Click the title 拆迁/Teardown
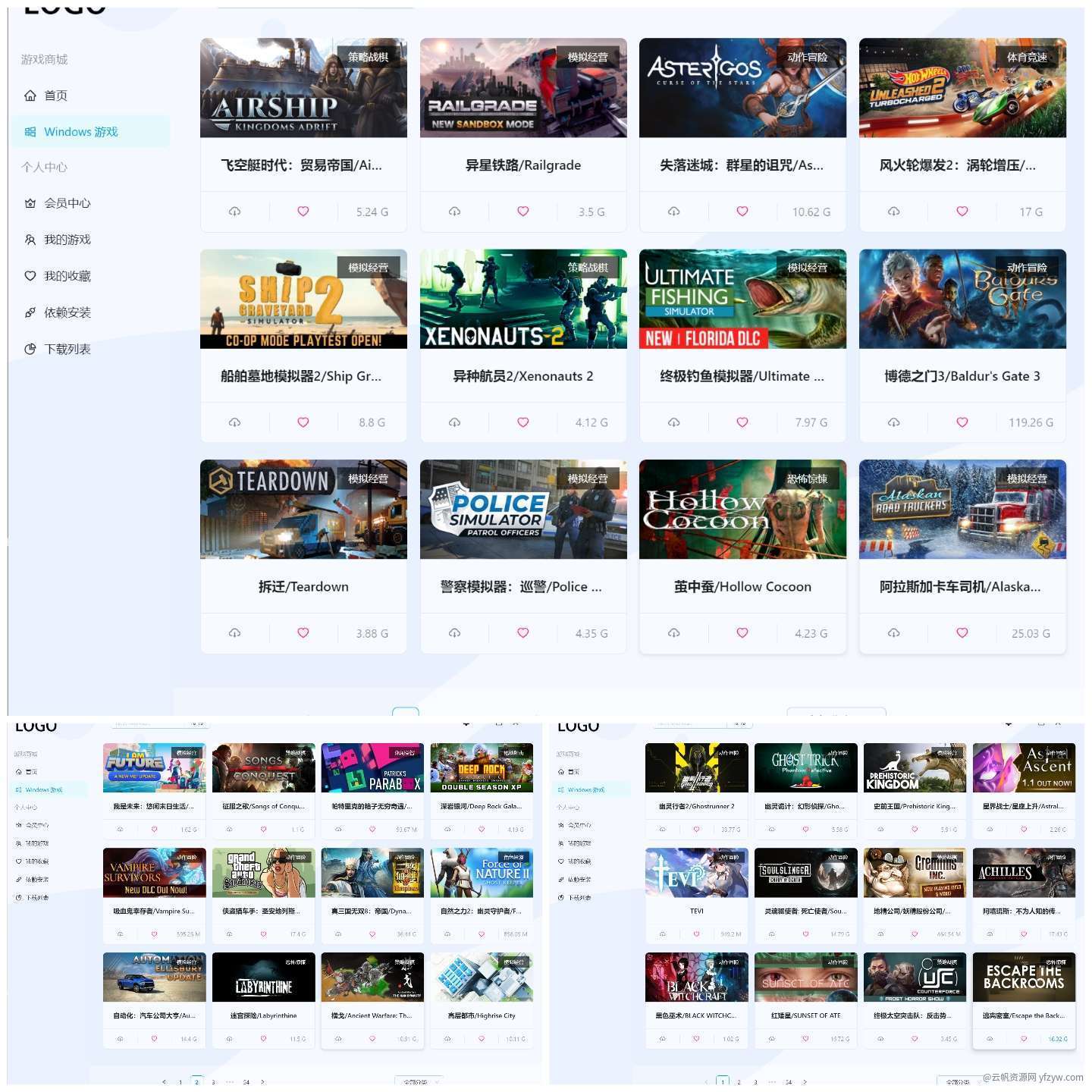The height and width of the screenshot is (1092, 1092). point(303,587)
